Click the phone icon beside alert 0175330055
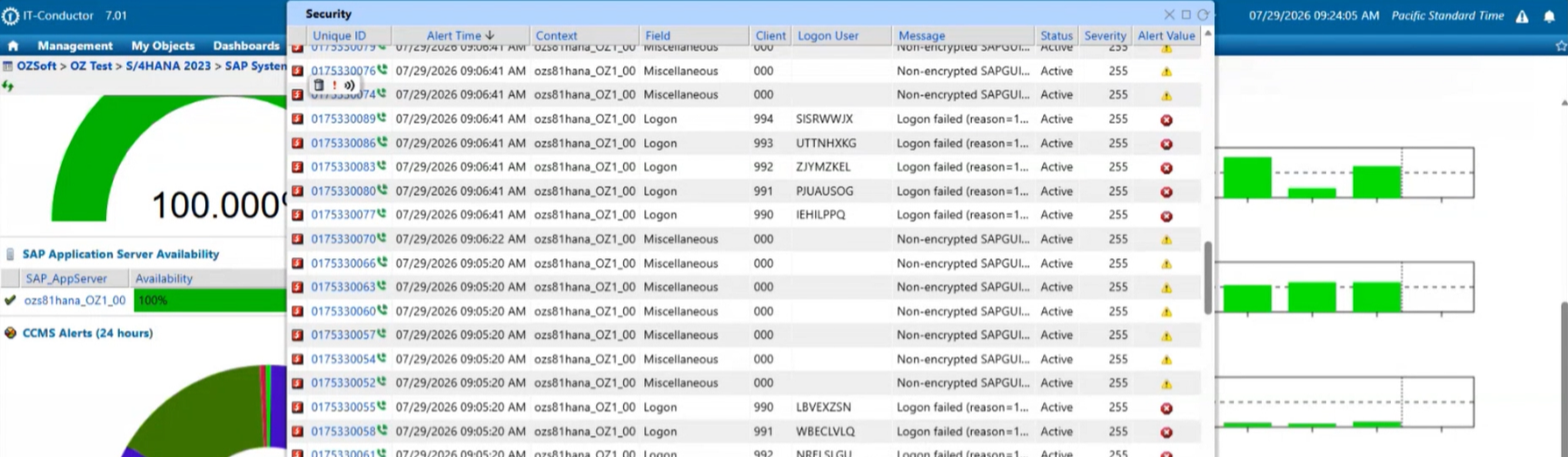1568x457 pixels. (382, 406)
